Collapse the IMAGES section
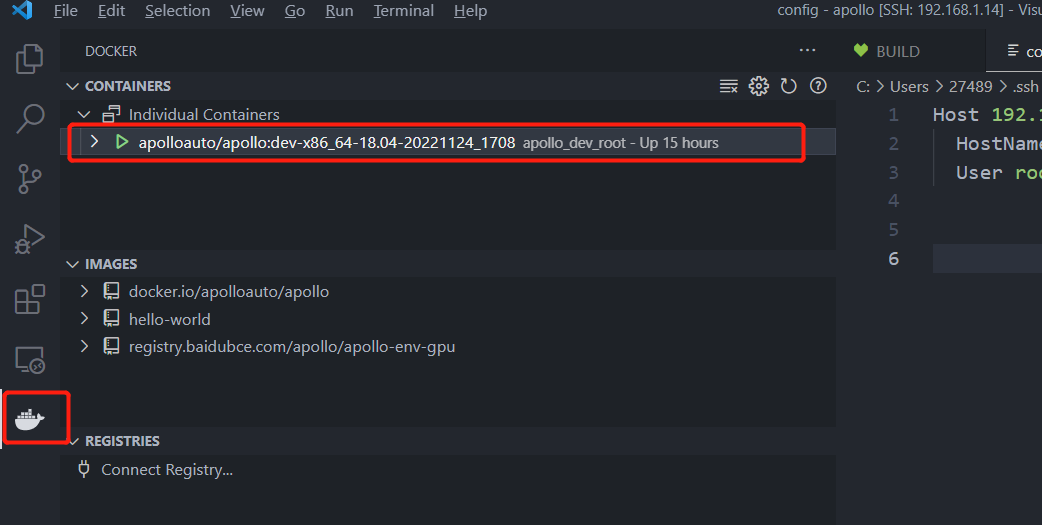Viewport: 1042px width, 525px height. pos(72,264)
